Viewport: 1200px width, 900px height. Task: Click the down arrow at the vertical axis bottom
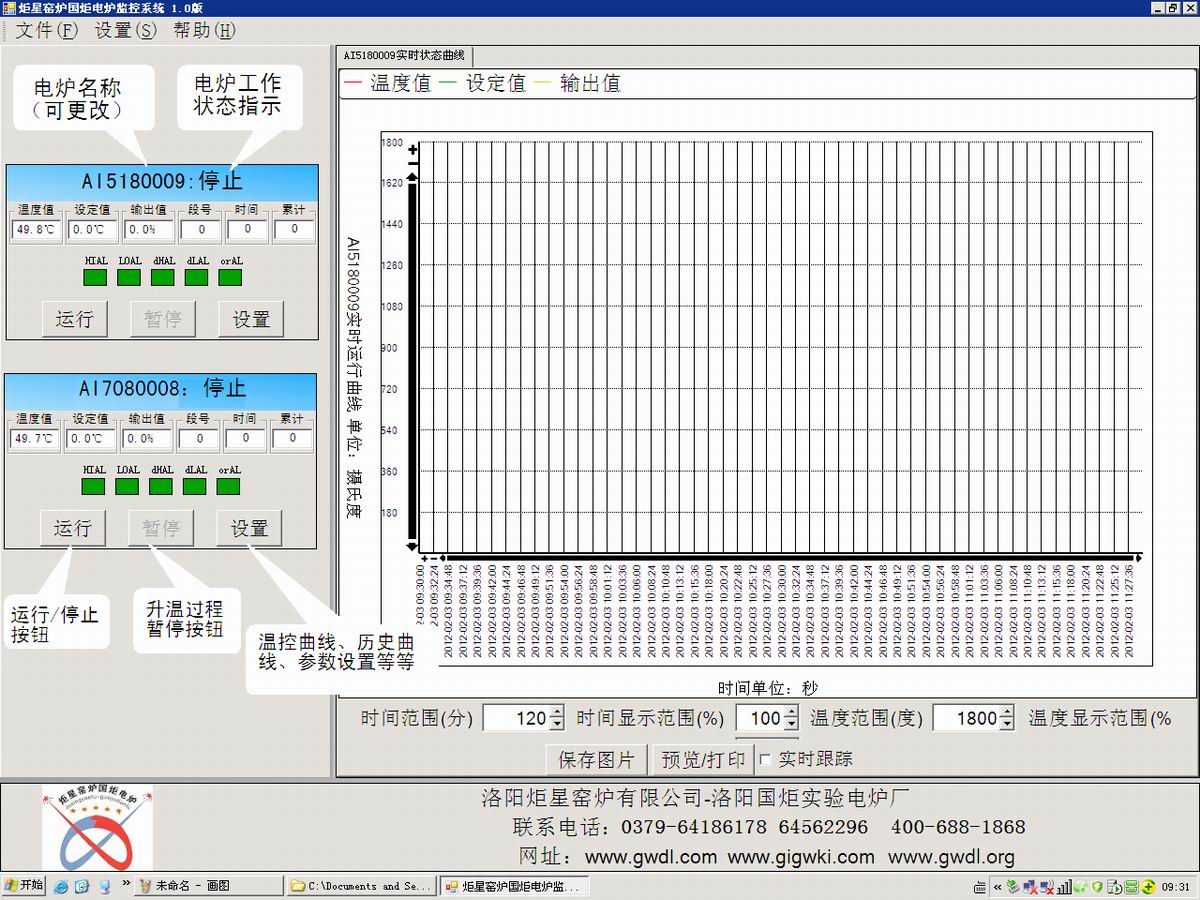(412, 547)
